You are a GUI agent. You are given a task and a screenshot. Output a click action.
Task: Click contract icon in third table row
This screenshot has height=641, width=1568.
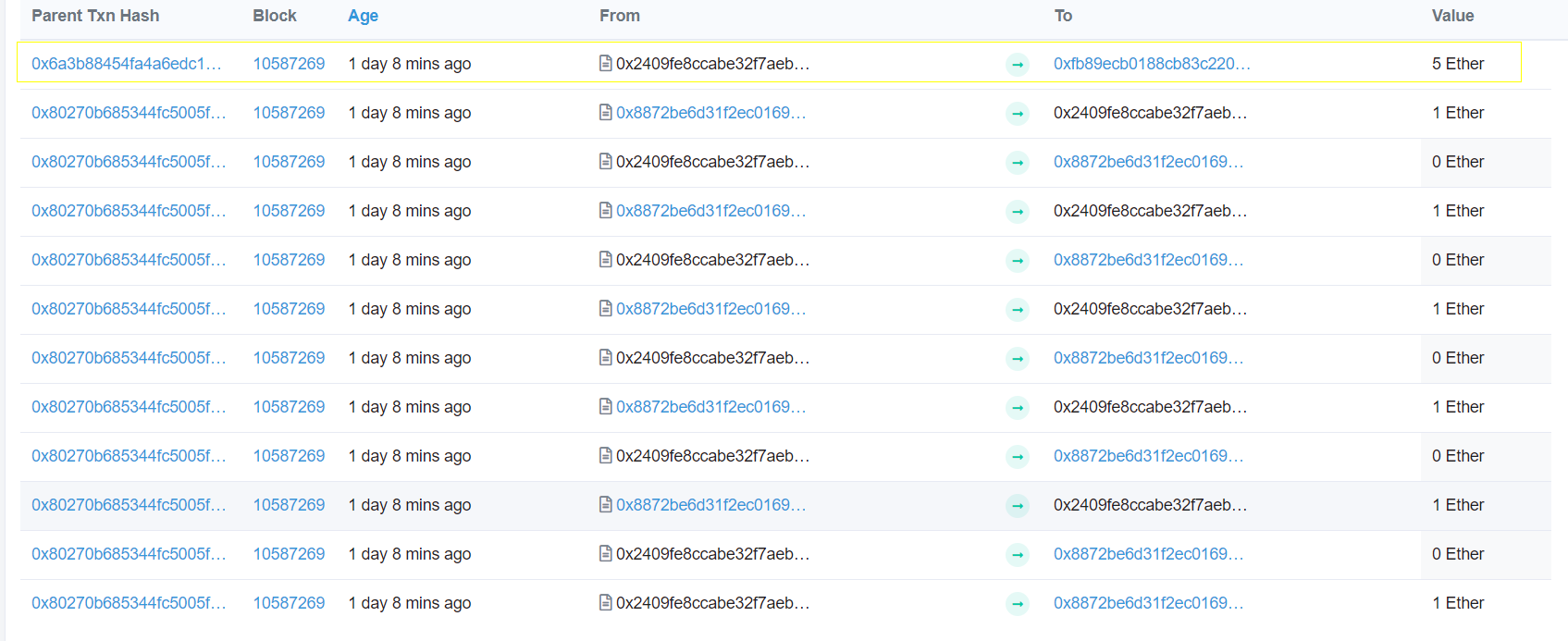coord(606,162)
